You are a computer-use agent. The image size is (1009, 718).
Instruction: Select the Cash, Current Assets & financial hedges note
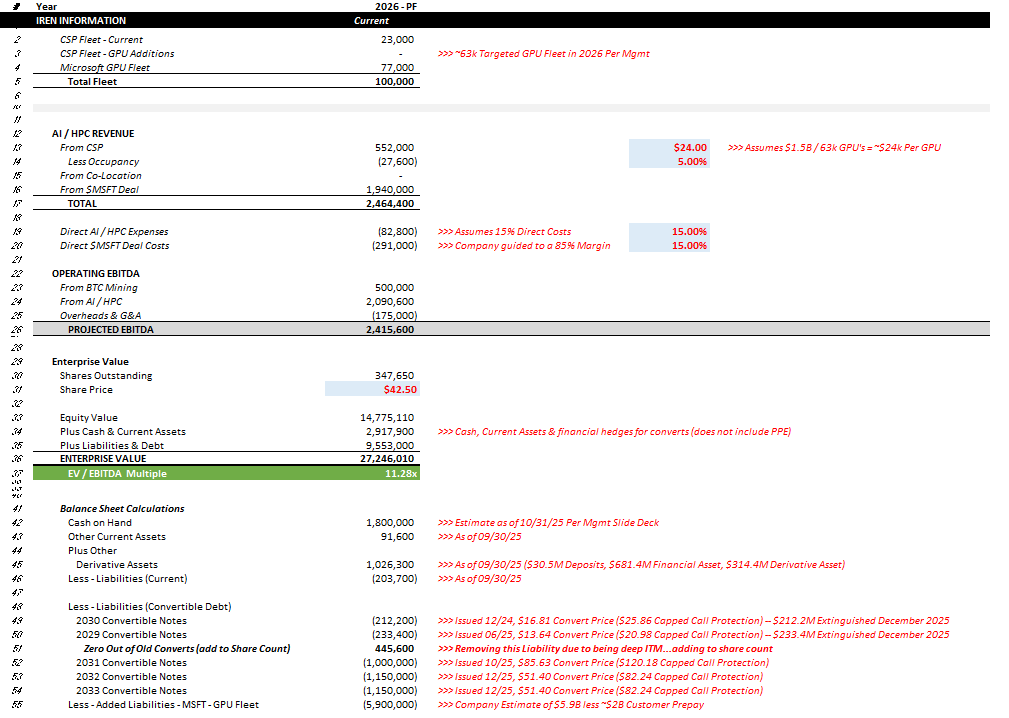(615, 432)
